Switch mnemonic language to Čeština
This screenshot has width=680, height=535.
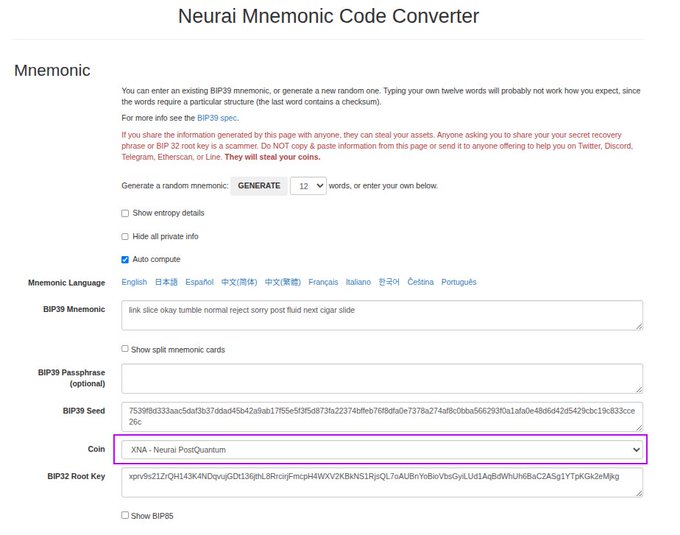421,283
